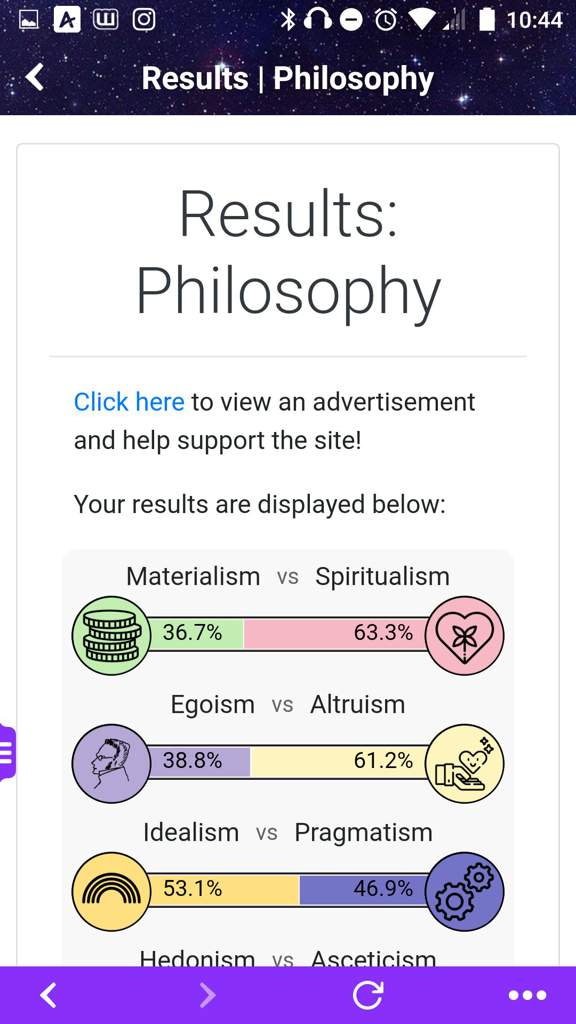Tap the Instagram icon in status bar
The image size is (576, 1024).
click(144, 20)
